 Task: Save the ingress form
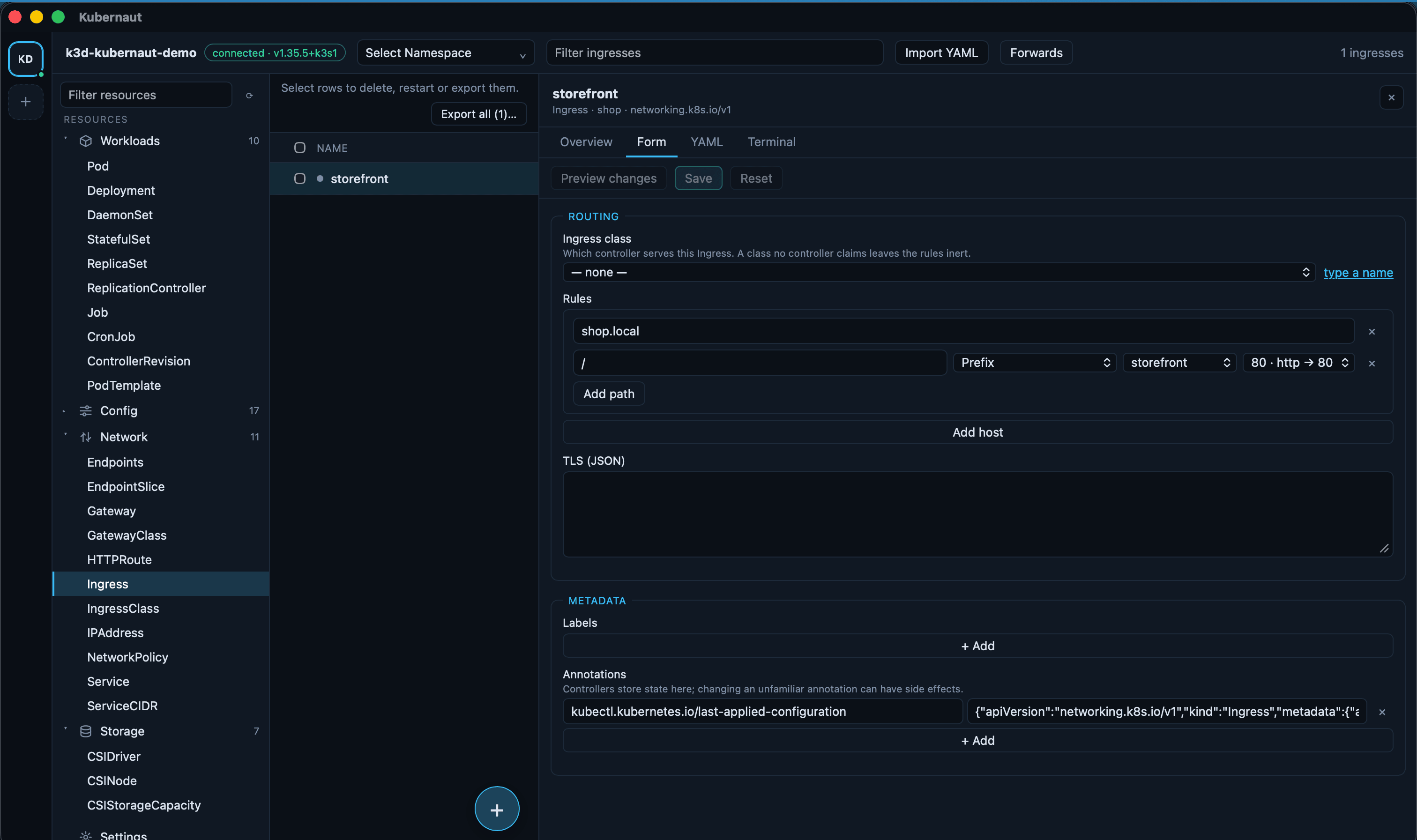[x=698, y=178]
